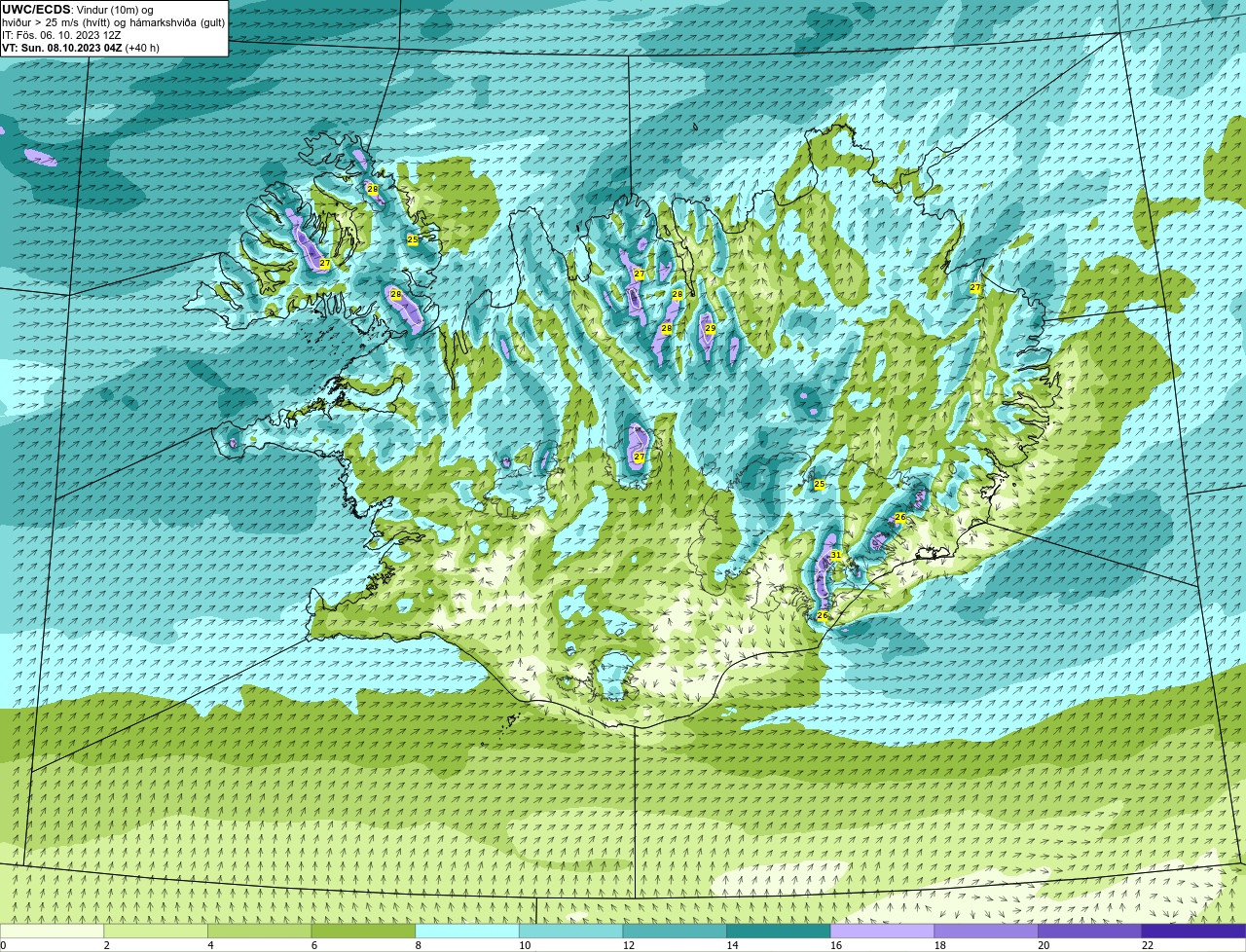Image resolution: width=1246 pixels, height=952 pixels.
Task: Click the initial time 'IT: Fös. 06. 10. 2023 12Z'
Action: [x=61, y=35]
